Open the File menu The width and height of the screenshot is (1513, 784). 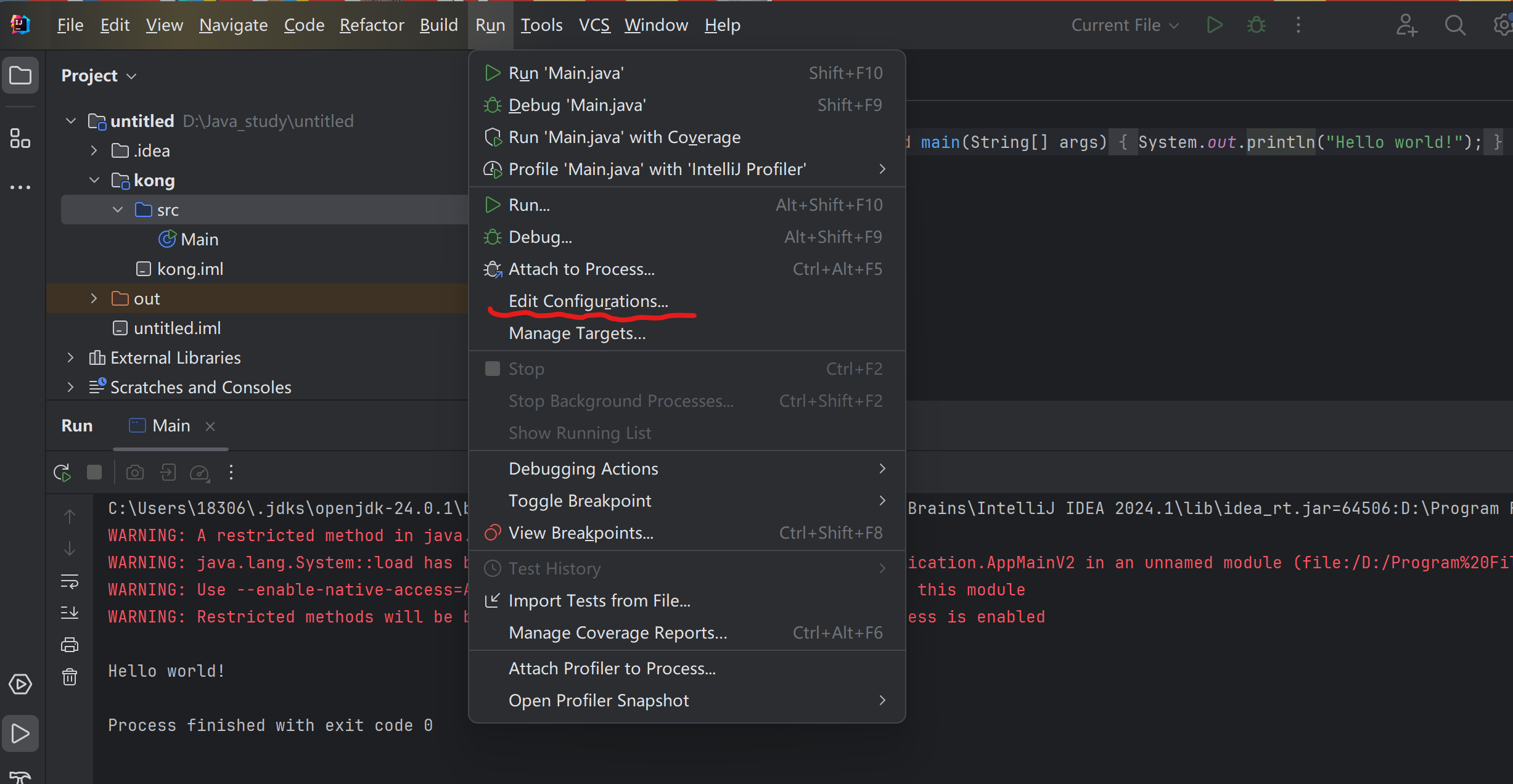tap(70, 25)
